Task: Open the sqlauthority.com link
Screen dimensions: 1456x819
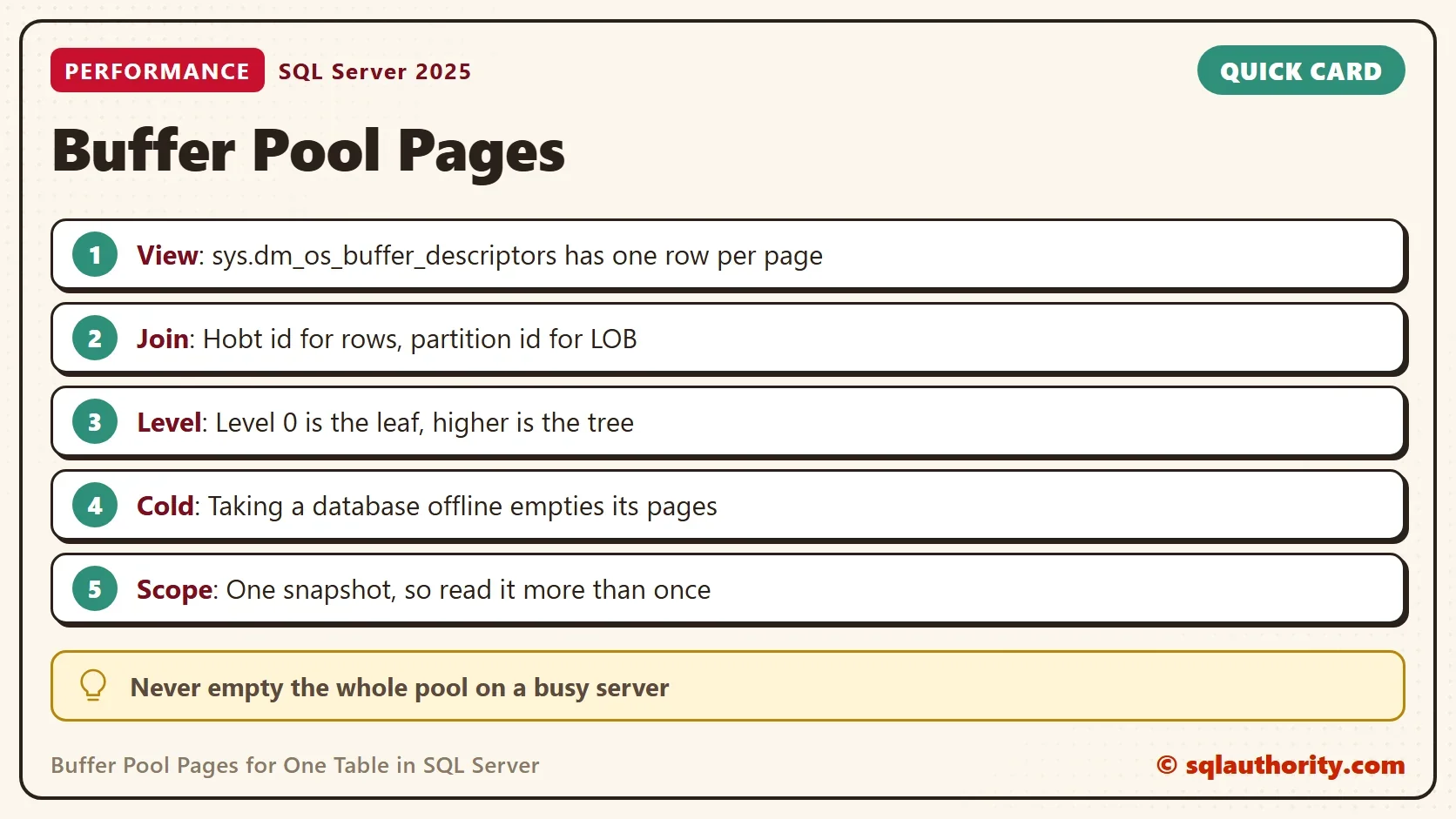Action: pyautogui.click(x=1281, y=765)
